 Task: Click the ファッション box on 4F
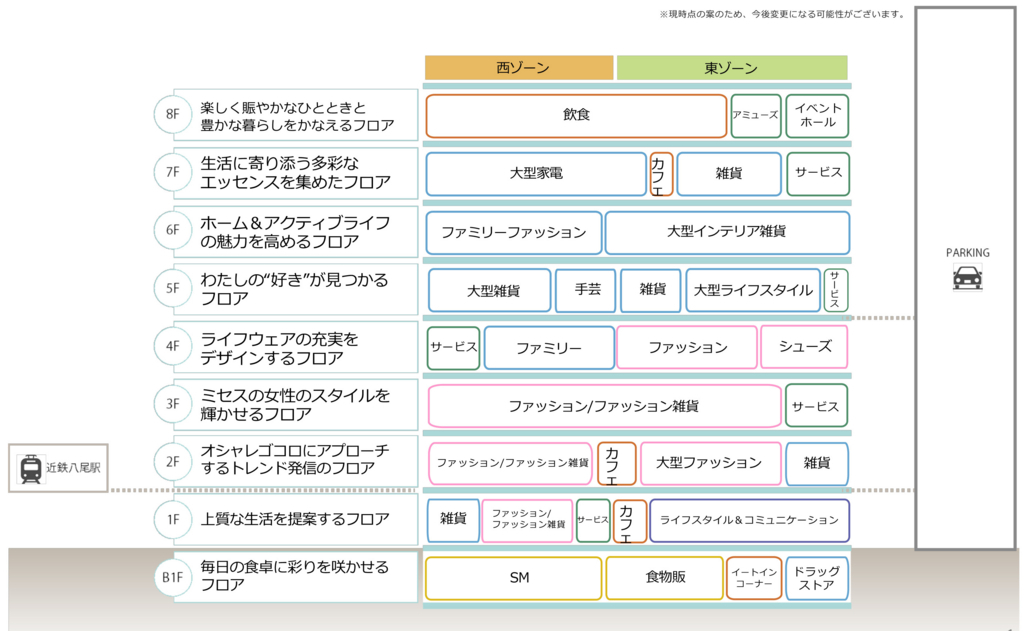[686, 348]
